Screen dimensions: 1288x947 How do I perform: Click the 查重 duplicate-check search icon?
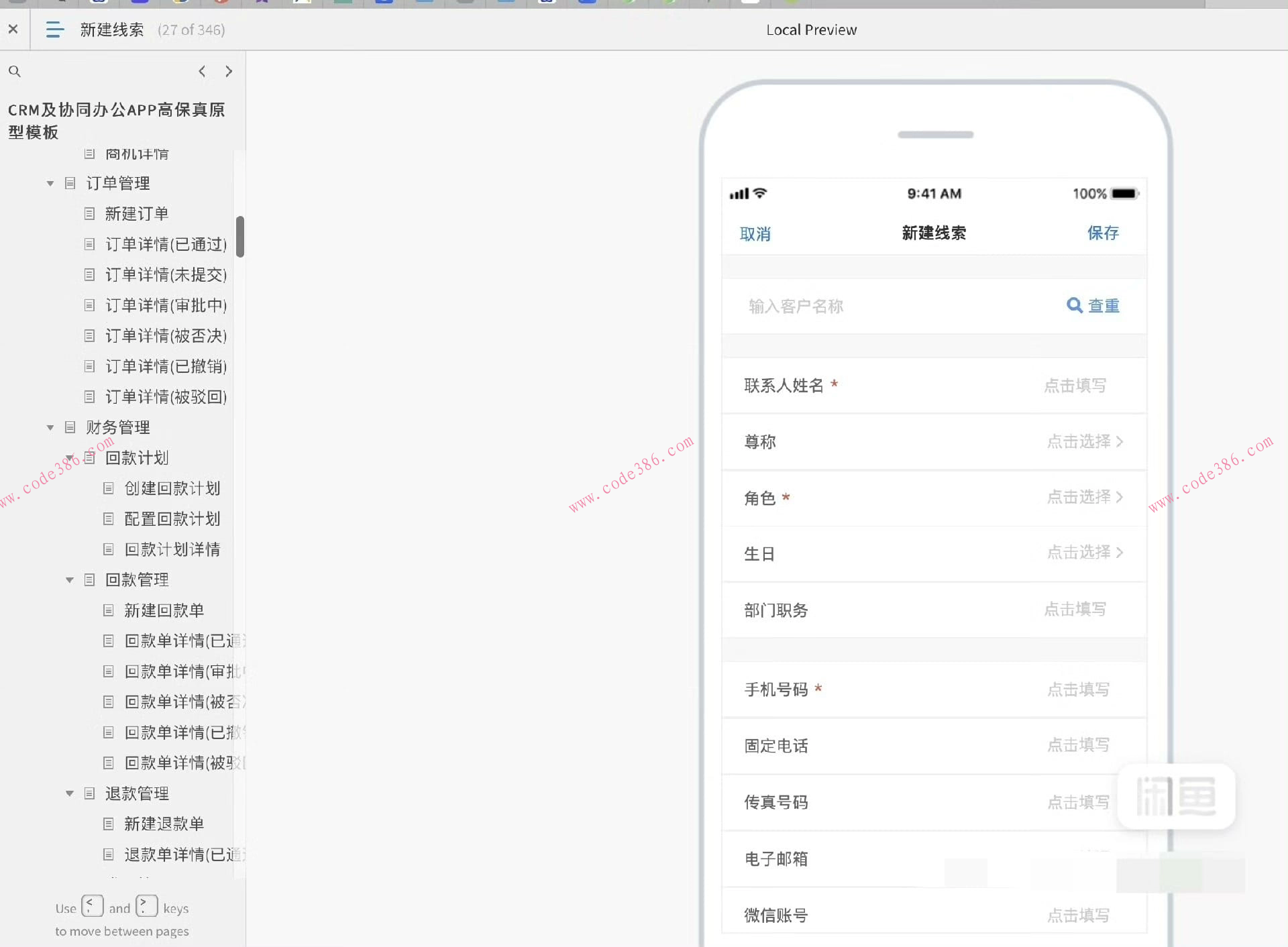(1074, 306)
